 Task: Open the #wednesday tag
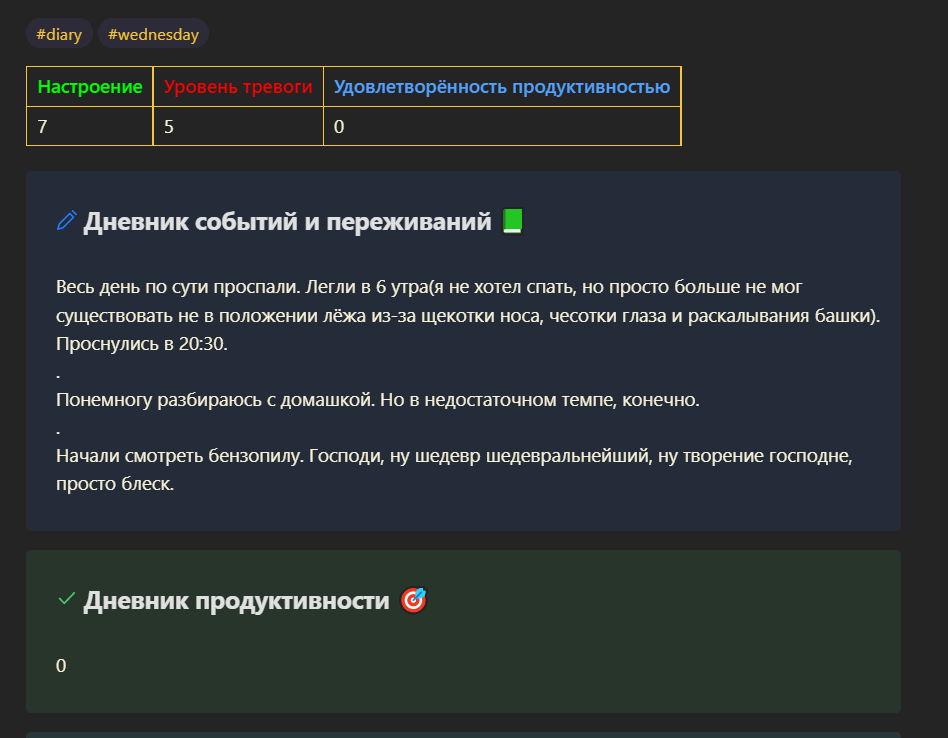pyautogui.click(x=153, y=34)
